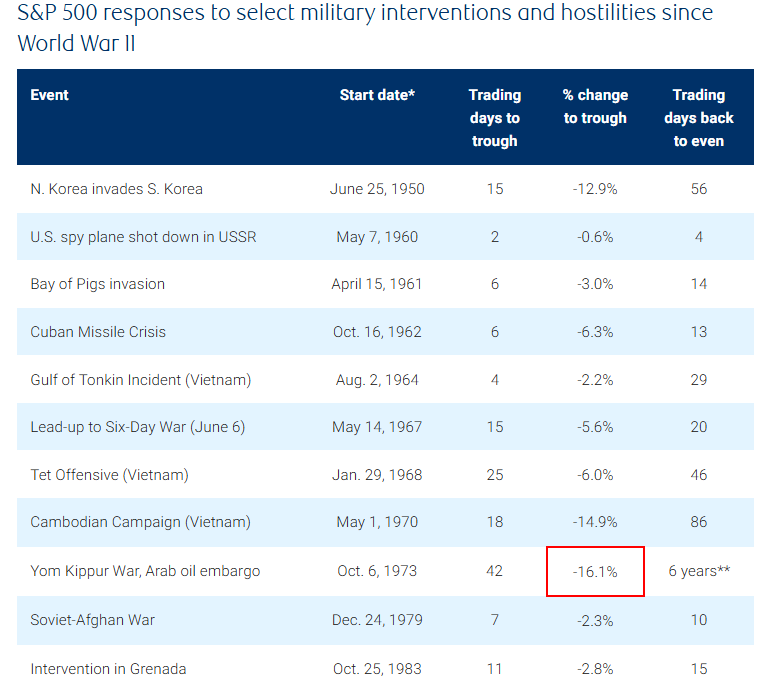Select the 6 years** cell
774x690 pixels.
coord(698,572)
